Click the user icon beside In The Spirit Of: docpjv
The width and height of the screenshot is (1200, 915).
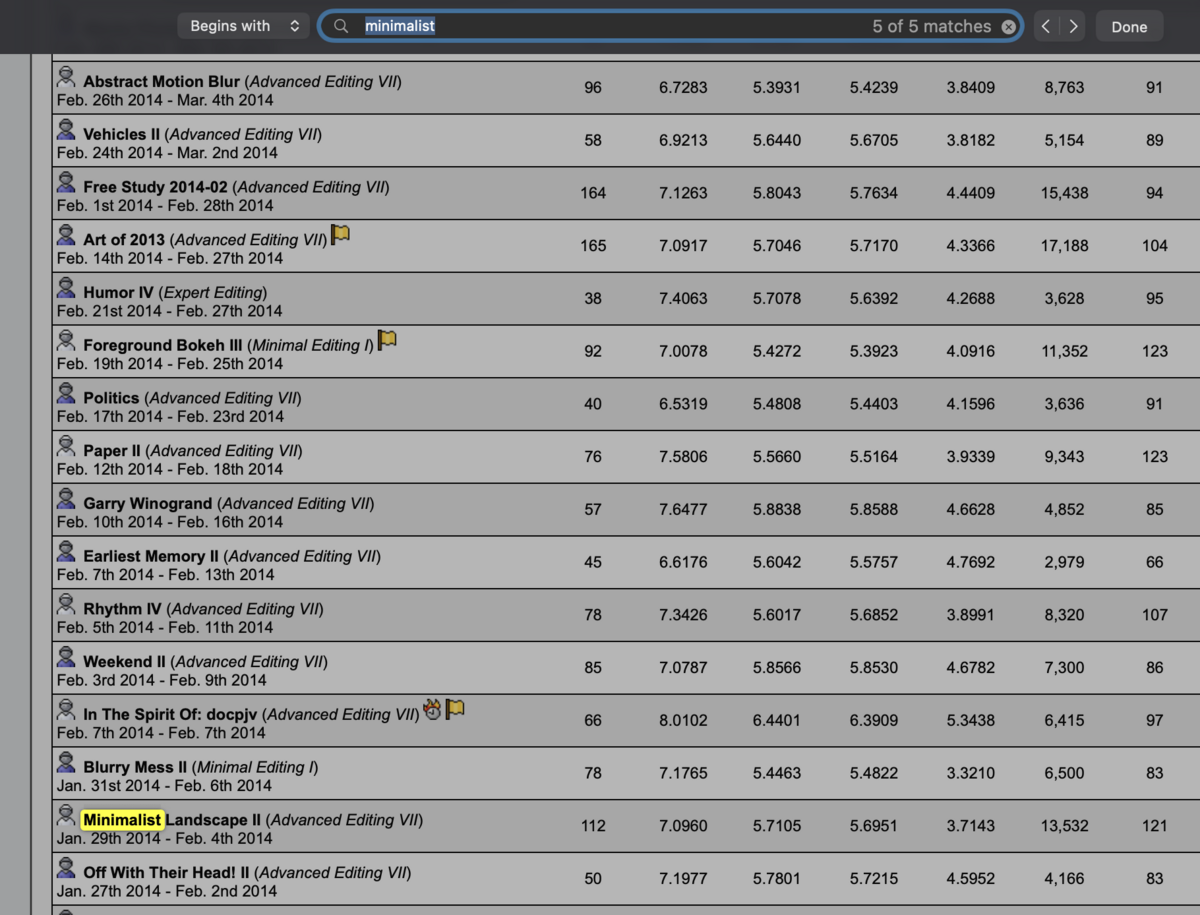(66, 711)
